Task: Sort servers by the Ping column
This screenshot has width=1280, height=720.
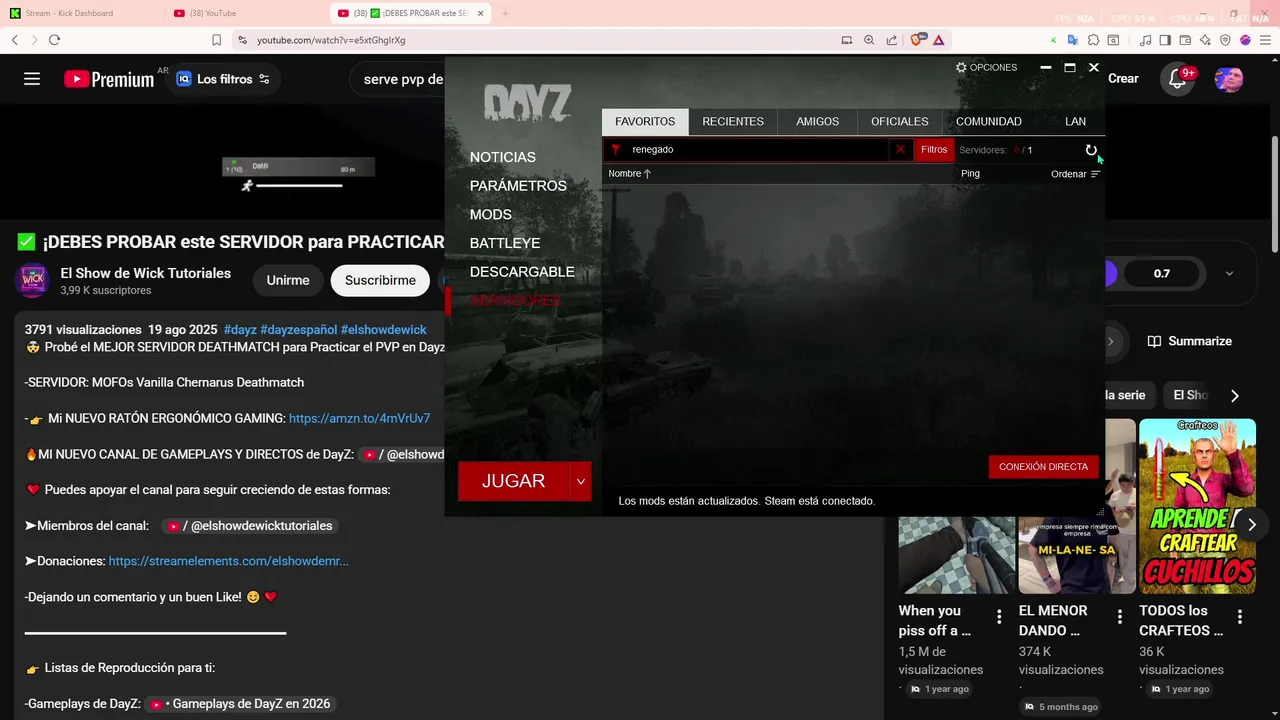Action: (x=970, y=174)
